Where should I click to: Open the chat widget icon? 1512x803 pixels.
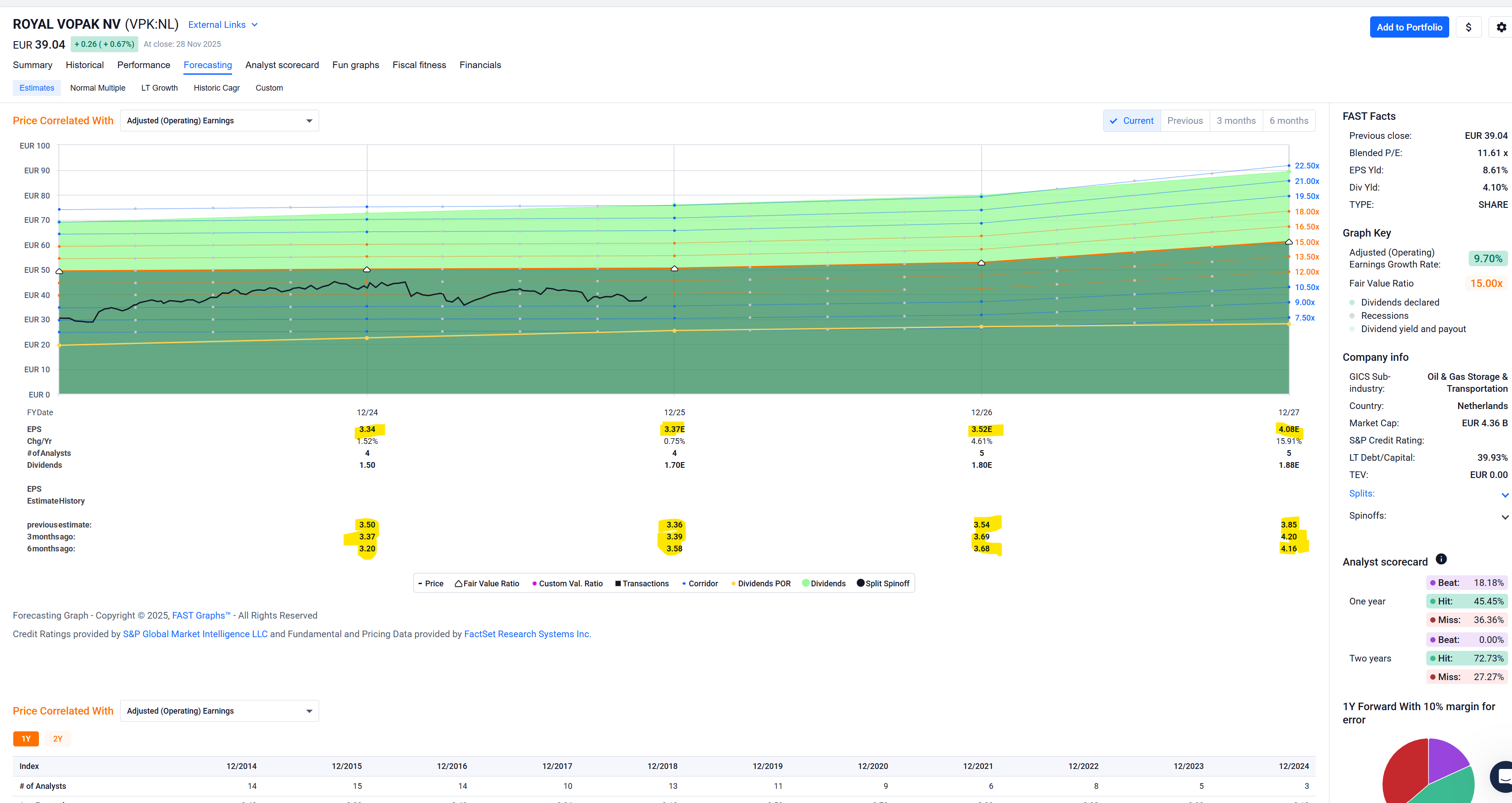1503,776
